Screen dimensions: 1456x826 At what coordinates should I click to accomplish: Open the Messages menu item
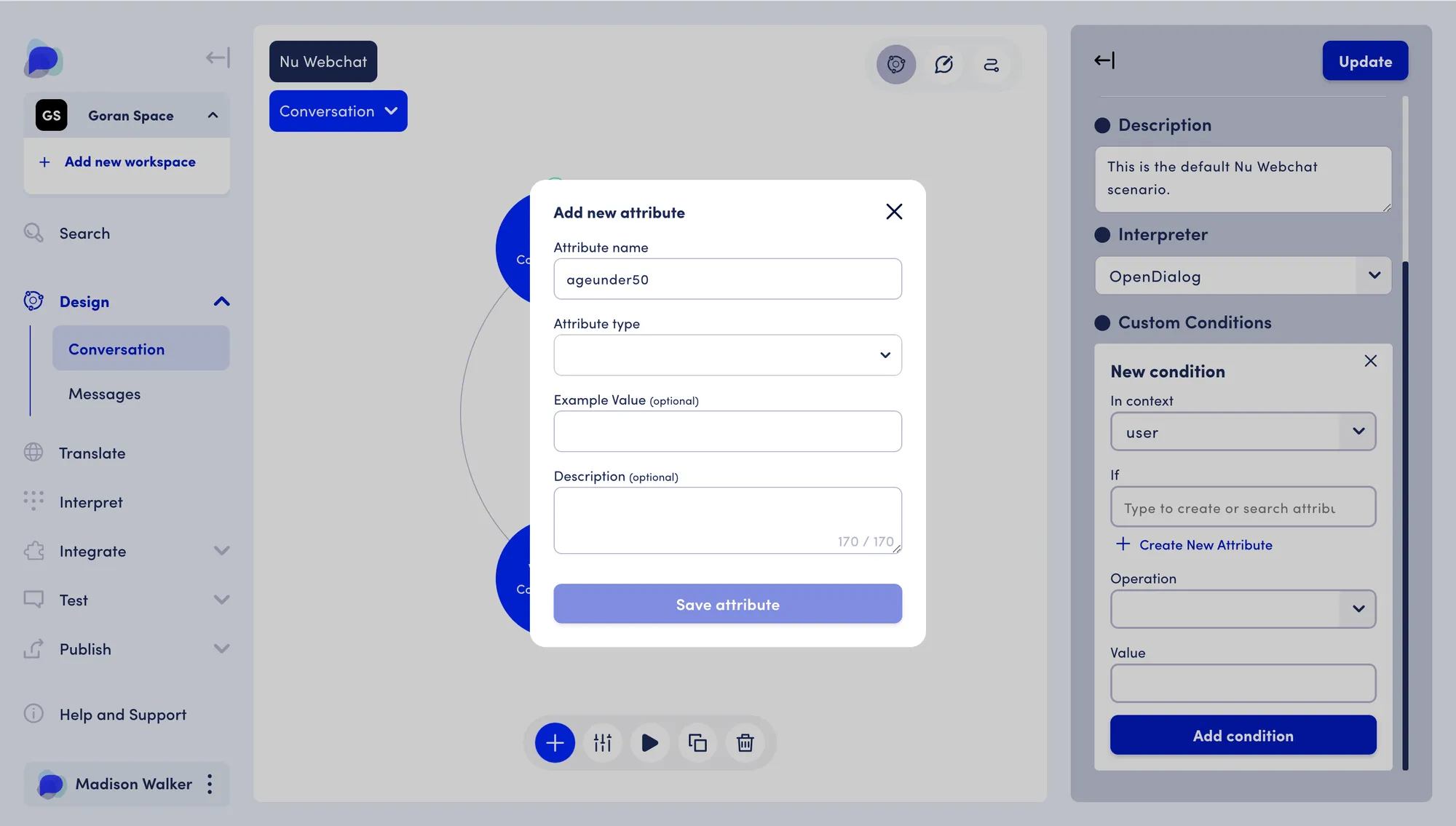pos(104,394)
